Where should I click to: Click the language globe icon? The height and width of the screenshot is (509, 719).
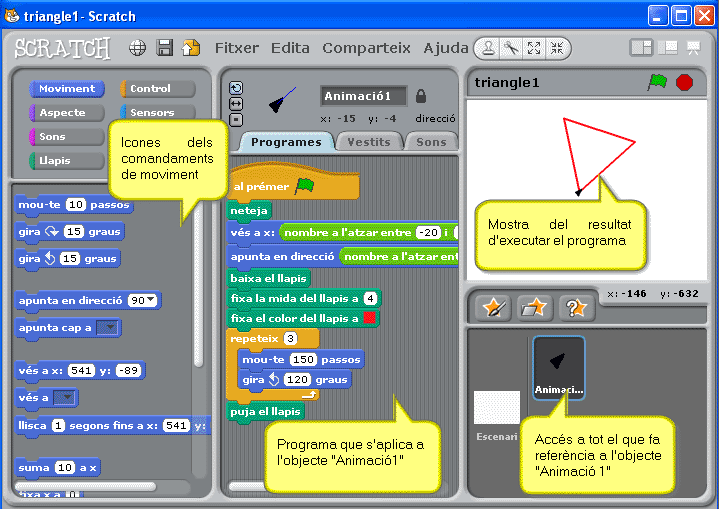pos(138,48)
